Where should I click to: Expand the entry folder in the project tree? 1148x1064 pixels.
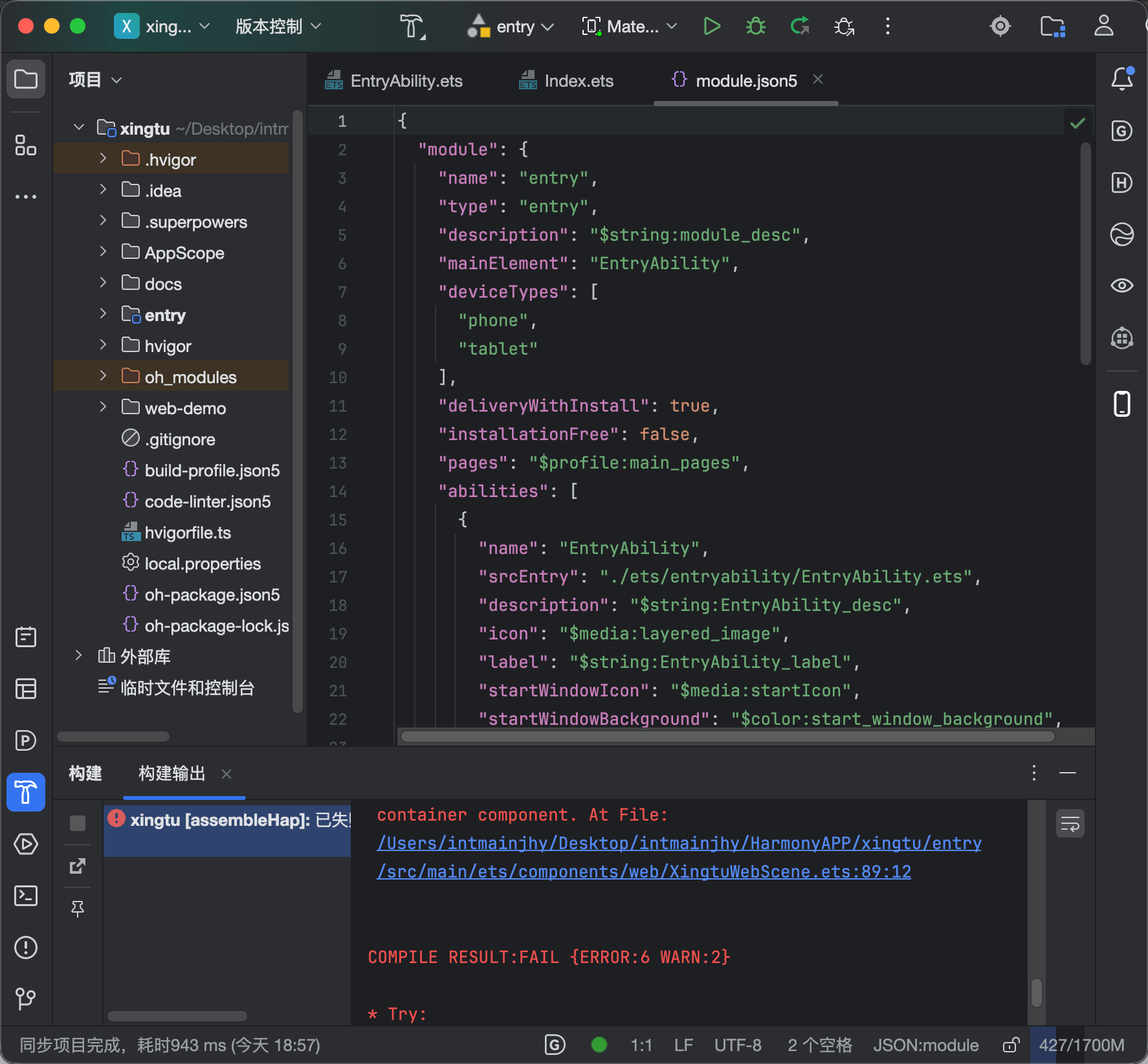click(x=103, y=315)
